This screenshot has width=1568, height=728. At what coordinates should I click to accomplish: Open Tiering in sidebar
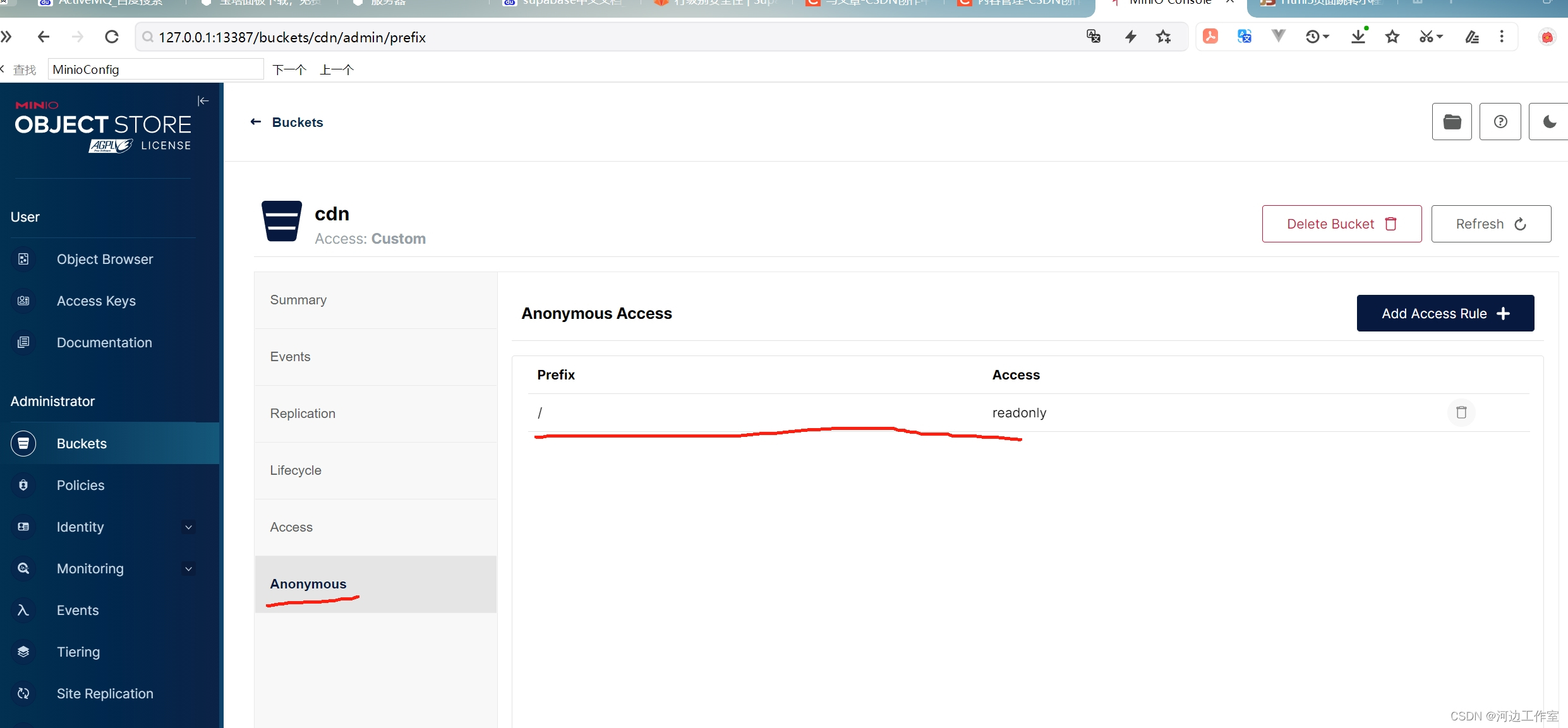point(78,652)
